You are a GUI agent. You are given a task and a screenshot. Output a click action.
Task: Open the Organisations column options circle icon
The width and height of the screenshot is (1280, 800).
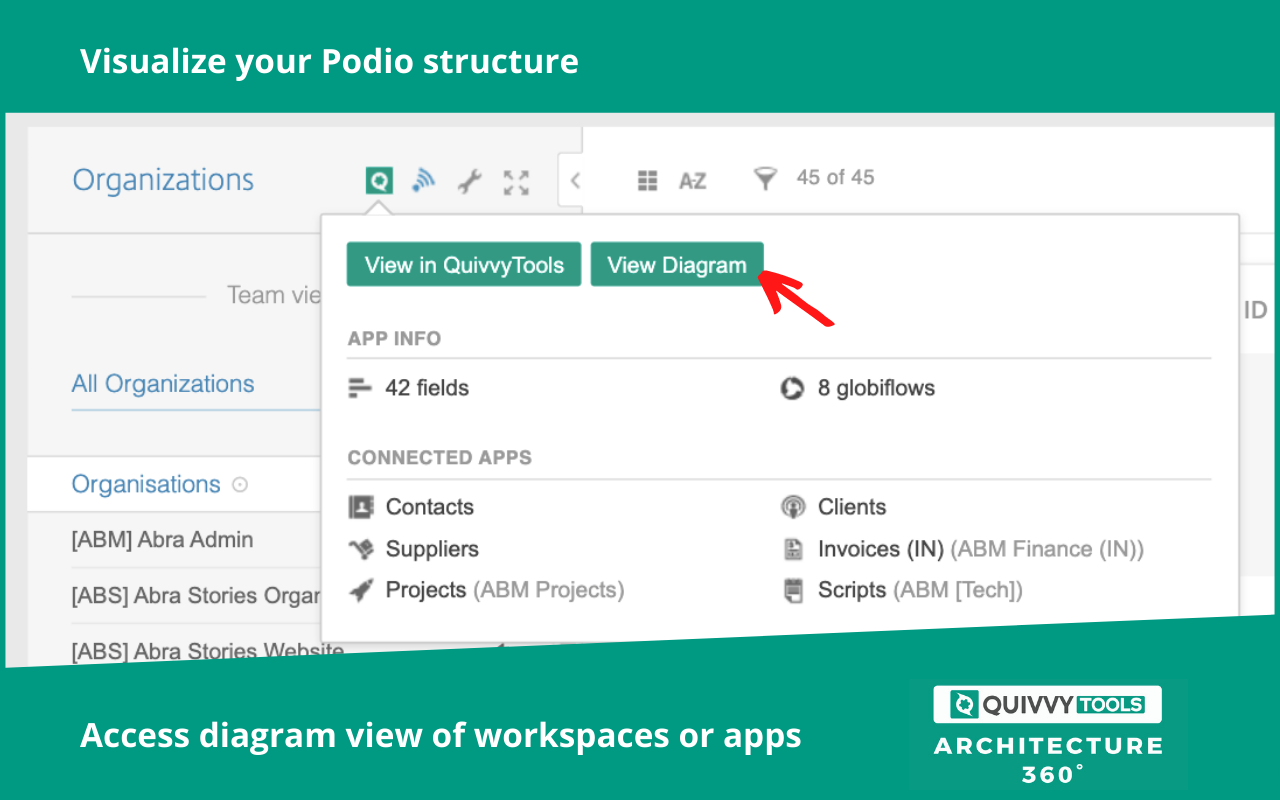[x=239, y=485]
